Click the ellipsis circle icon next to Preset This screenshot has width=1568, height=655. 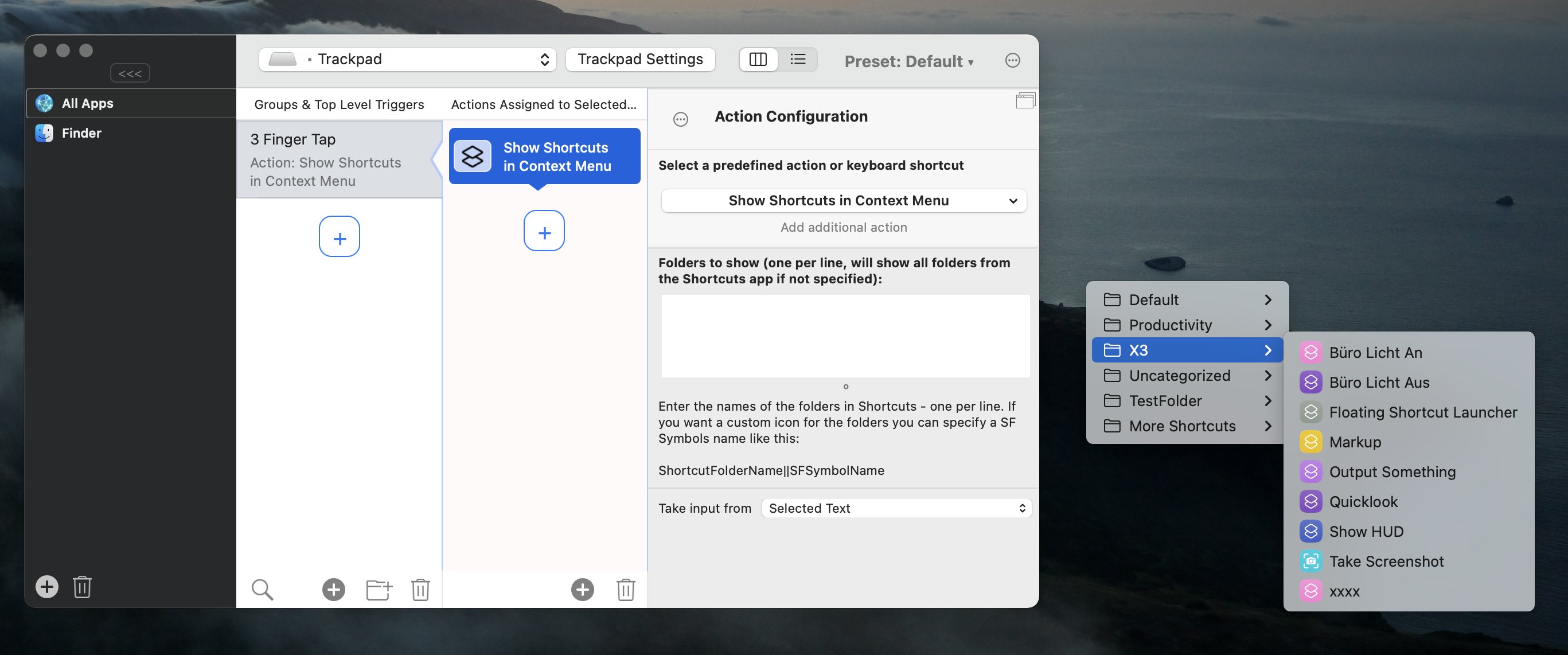[1012, 60]
